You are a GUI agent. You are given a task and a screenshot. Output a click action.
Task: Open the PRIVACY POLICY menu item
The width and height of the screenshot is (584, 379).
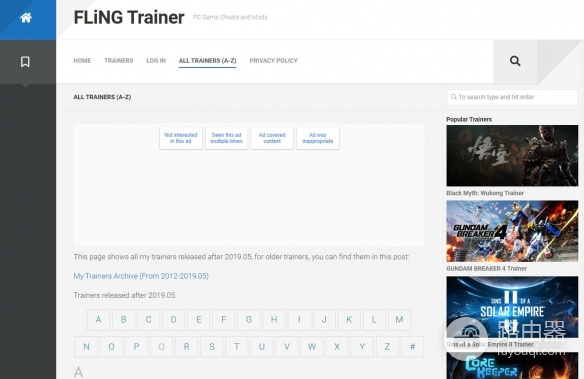(x=273, y=60)
